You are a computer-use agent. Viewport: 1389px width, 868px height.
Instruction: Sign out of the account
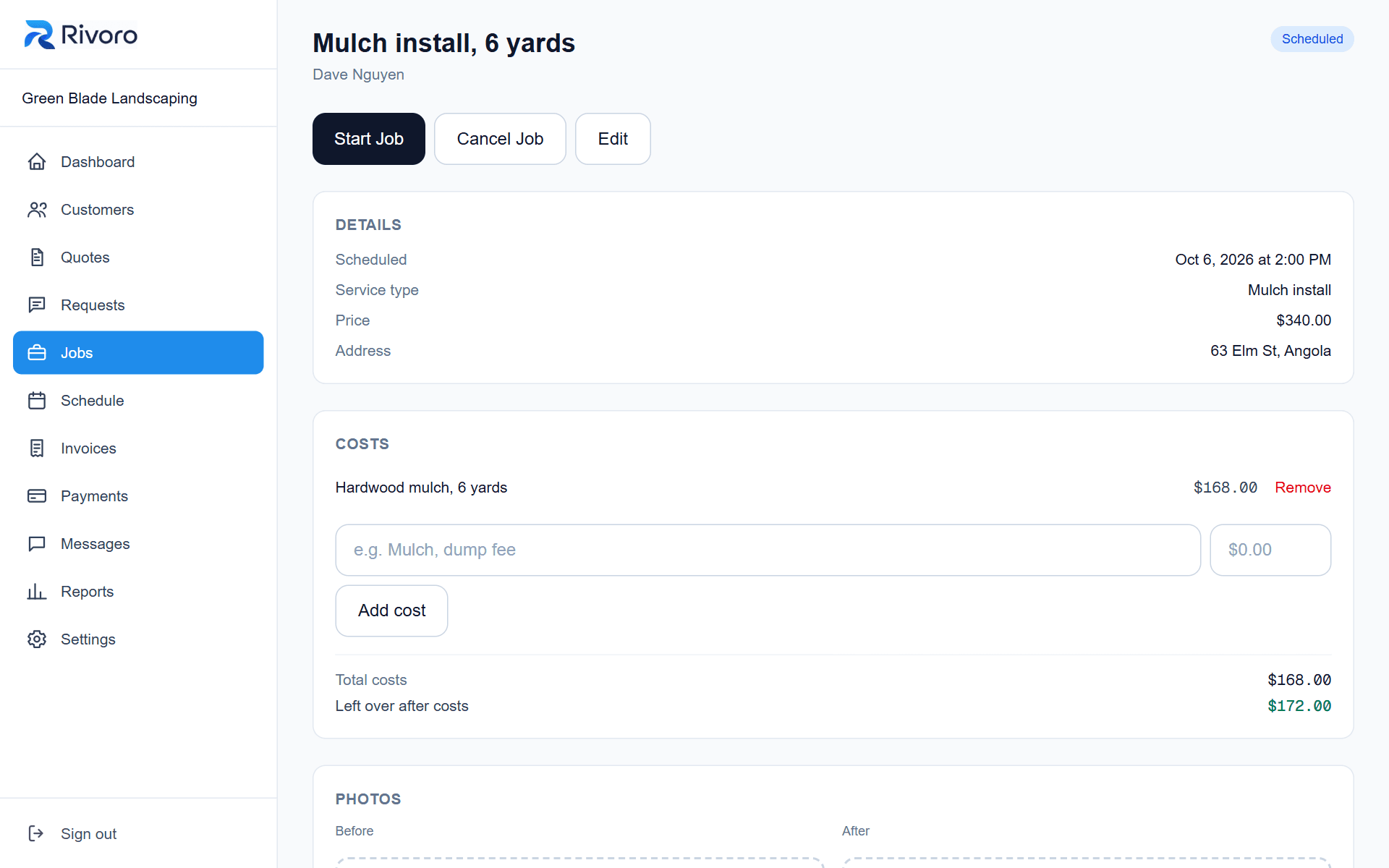(x=138, y=834)
